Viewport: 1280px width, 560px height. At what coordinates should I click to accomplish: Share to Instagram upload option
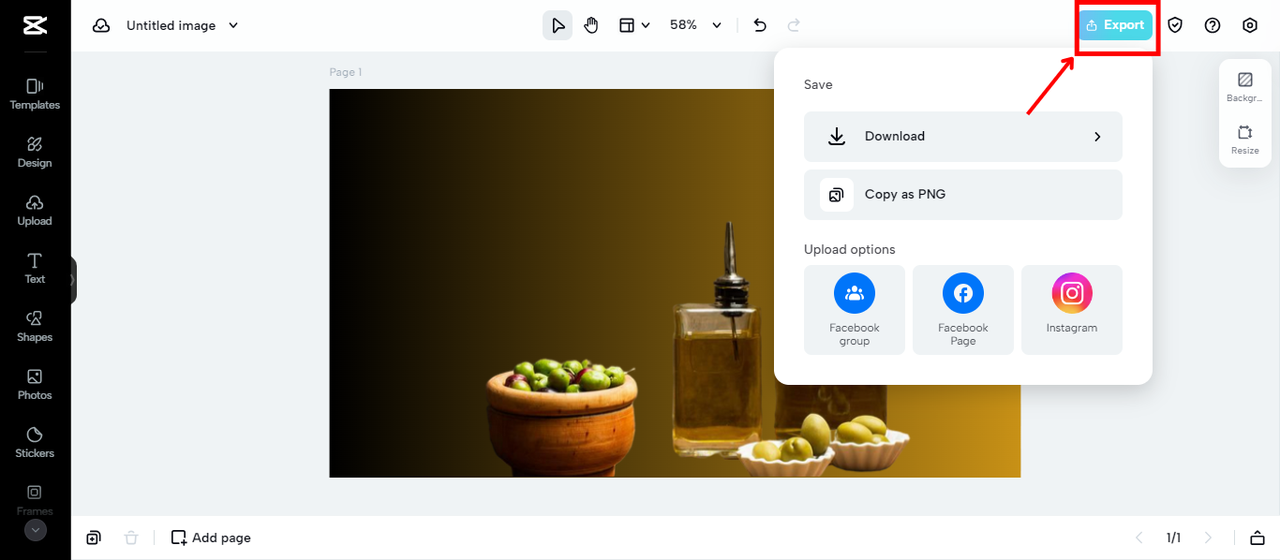[1071, 309]
